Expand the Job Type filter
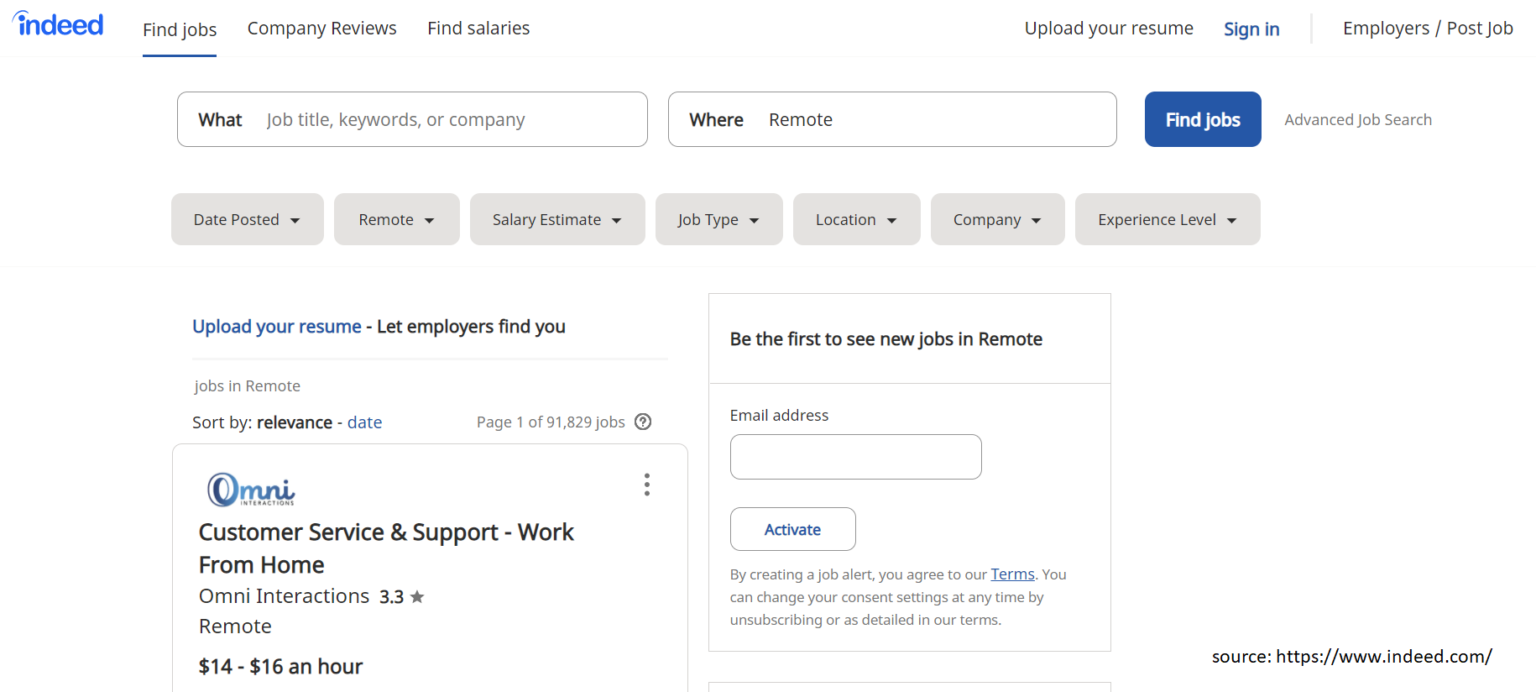This screenshot has width=1536, height=692. click(718, 219)
